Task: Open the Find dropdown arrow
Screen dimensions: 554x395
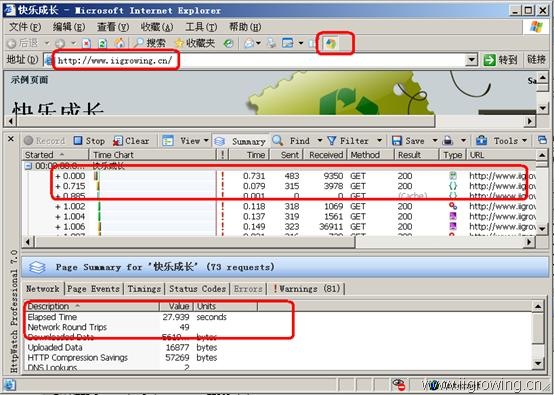Action: (320, 141)
